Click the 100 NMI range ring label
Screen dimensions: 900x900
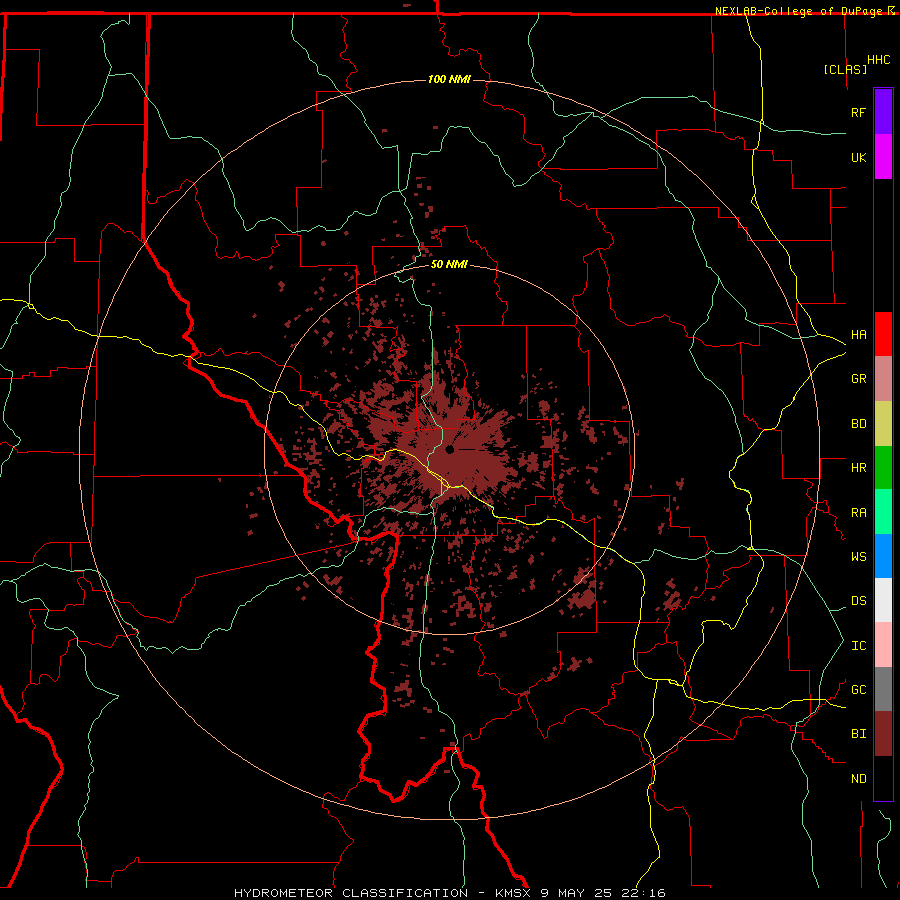pyautogui.click(x=449, y=79)
